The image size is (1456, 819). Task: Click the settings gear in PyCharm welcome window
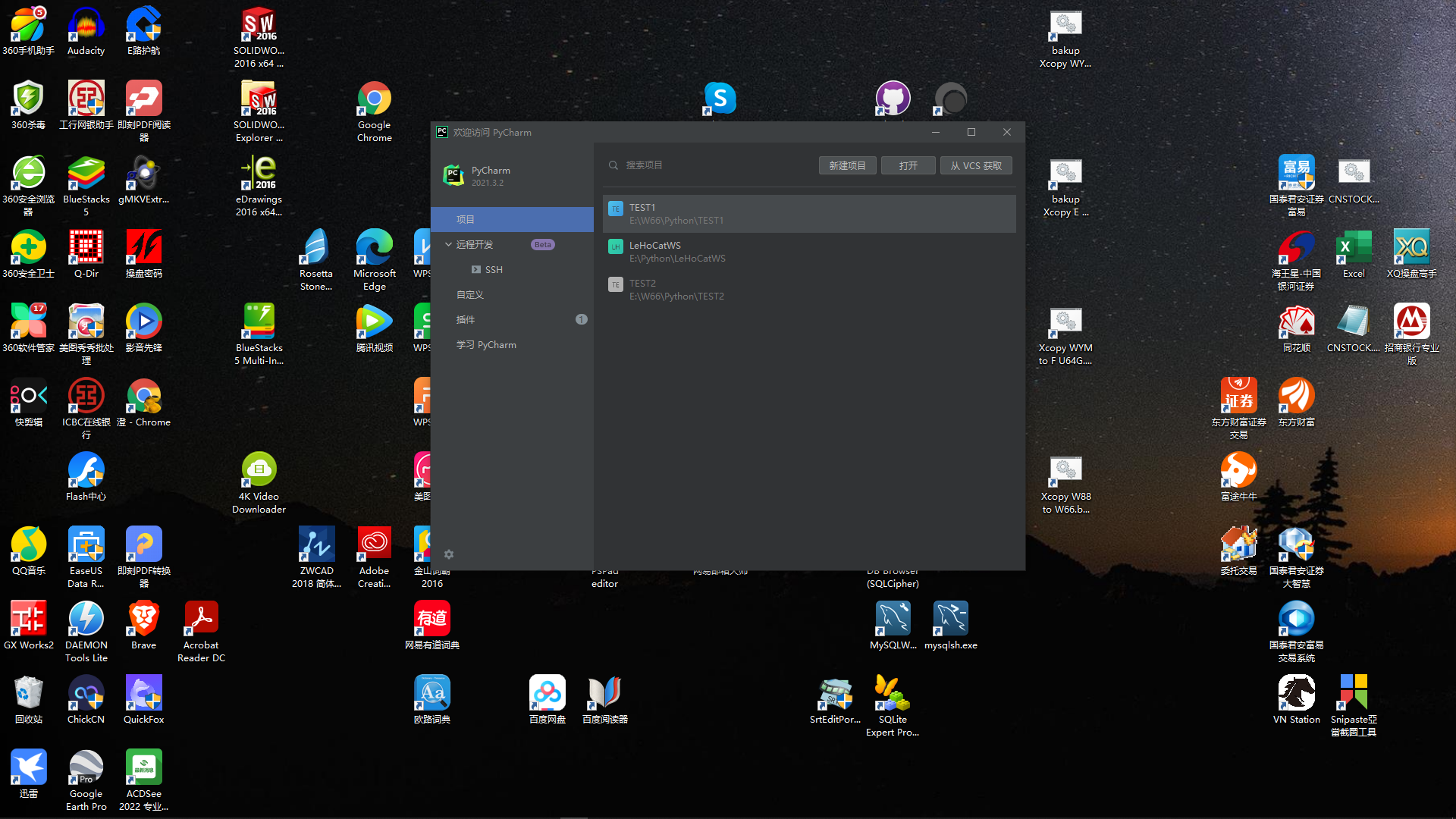click(x=449, y=554)
